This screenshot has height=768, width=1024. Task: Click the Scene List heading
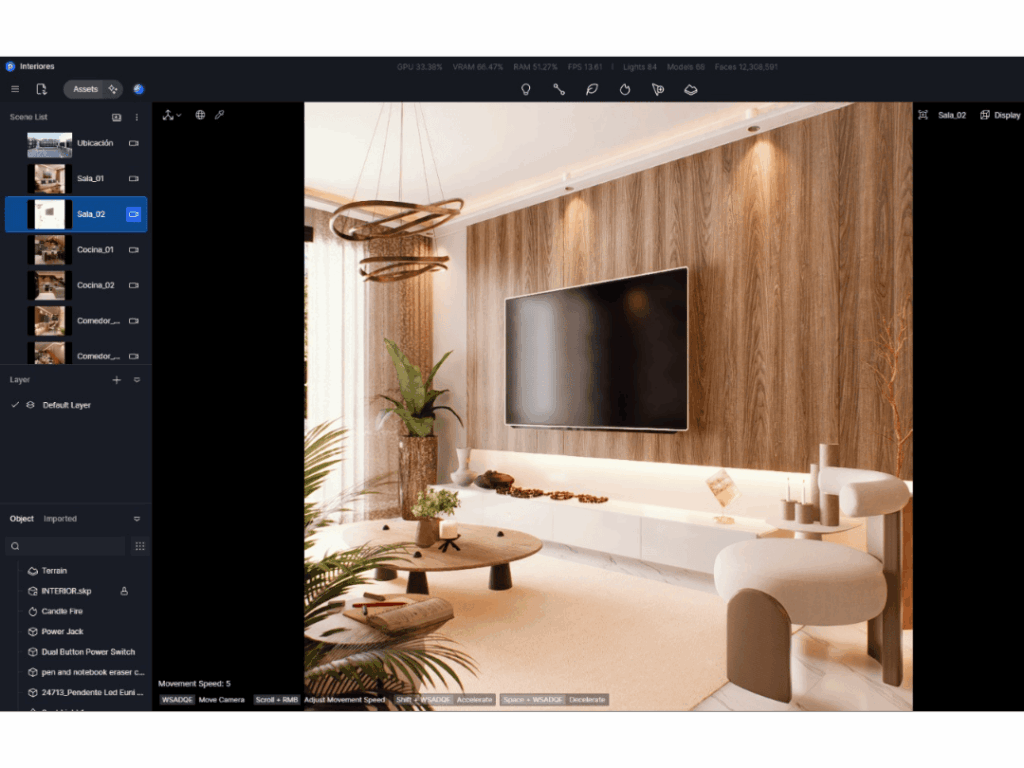[29, 118]
